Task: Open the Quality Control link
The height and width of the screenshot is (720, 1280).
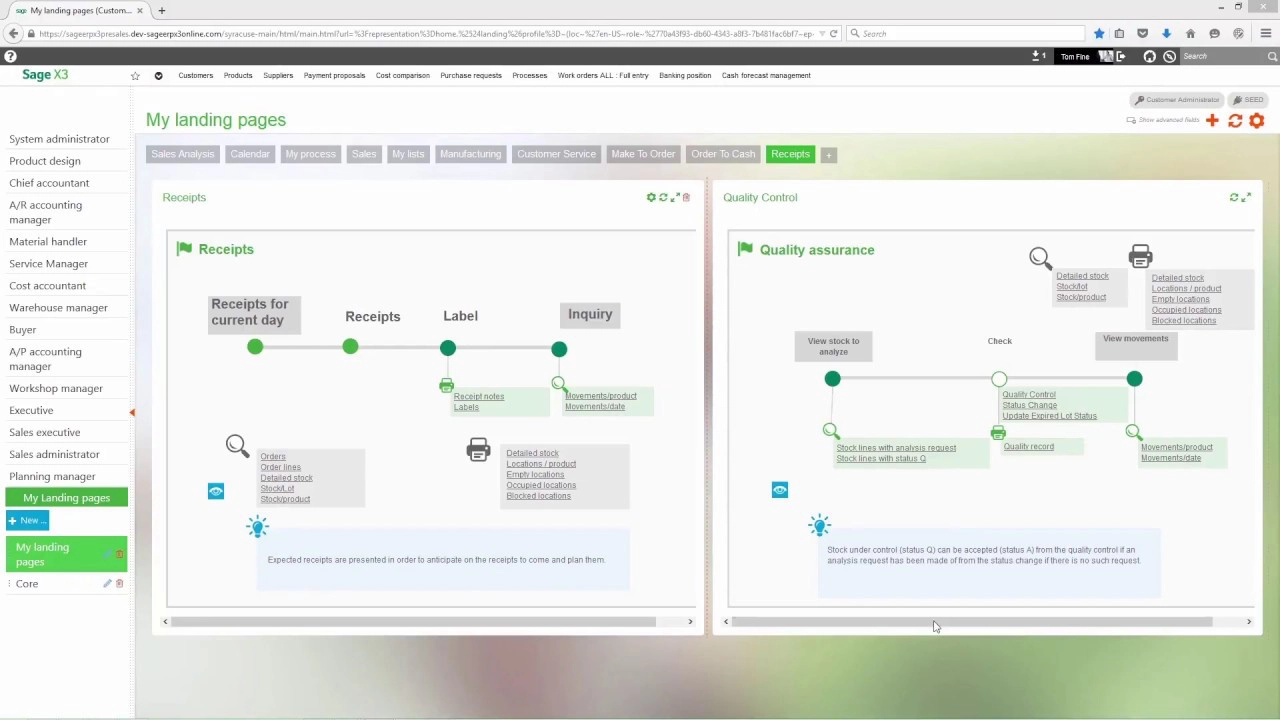Action: [x=1029, y=395]
